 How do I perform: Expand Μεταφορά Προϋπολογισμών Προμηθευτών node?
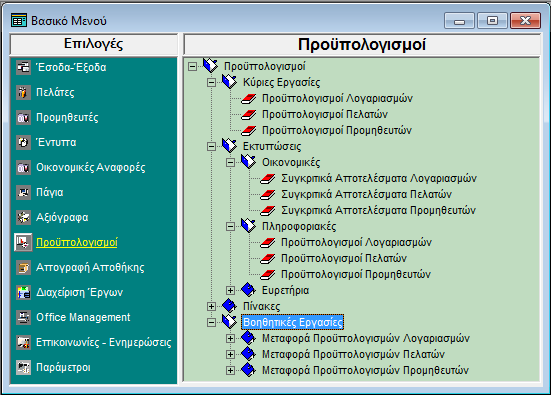(230, 370)
